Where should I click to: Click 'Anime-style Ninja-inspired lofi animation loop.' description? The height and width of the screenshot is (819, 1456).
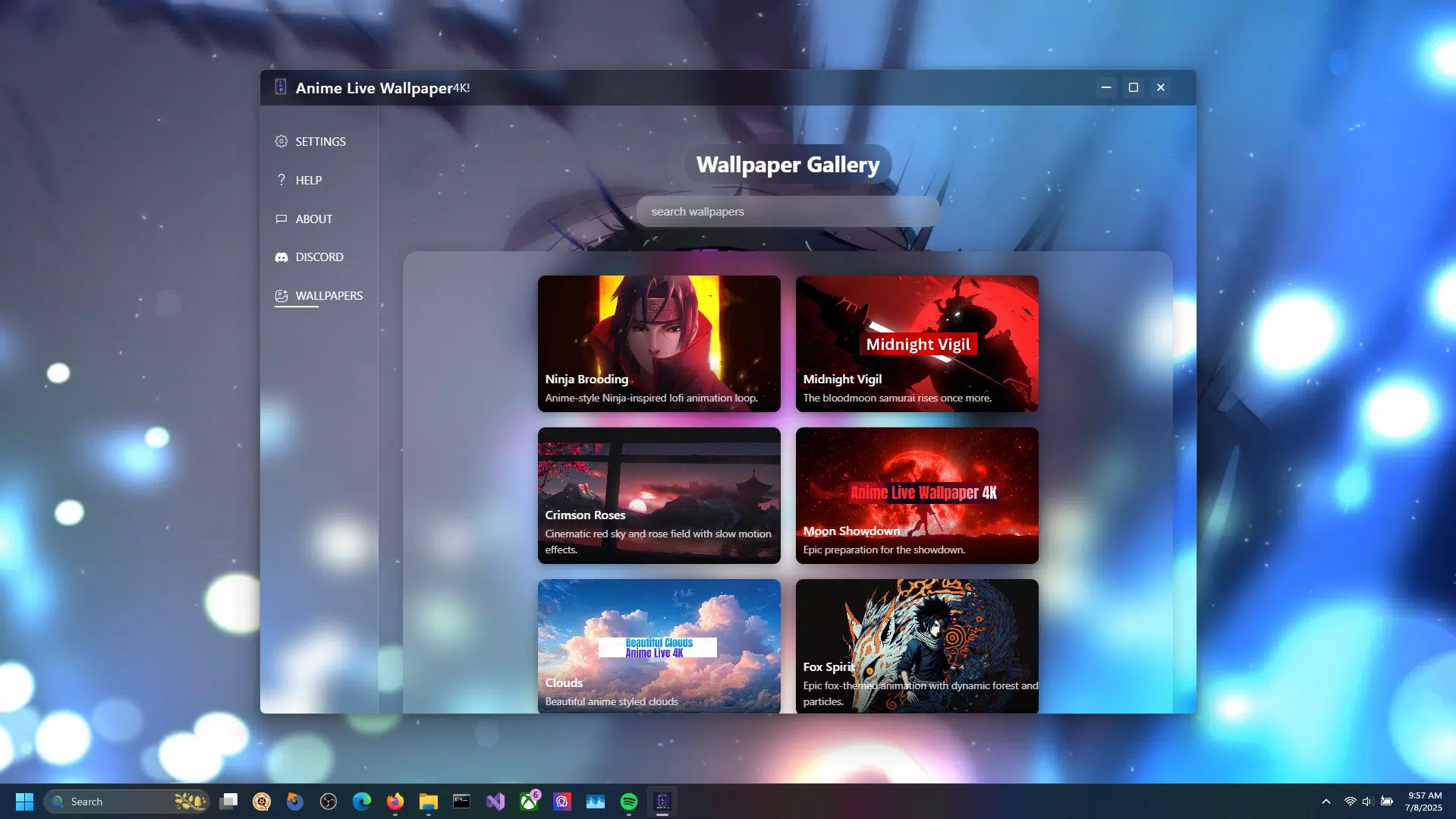tap(651, 398)
